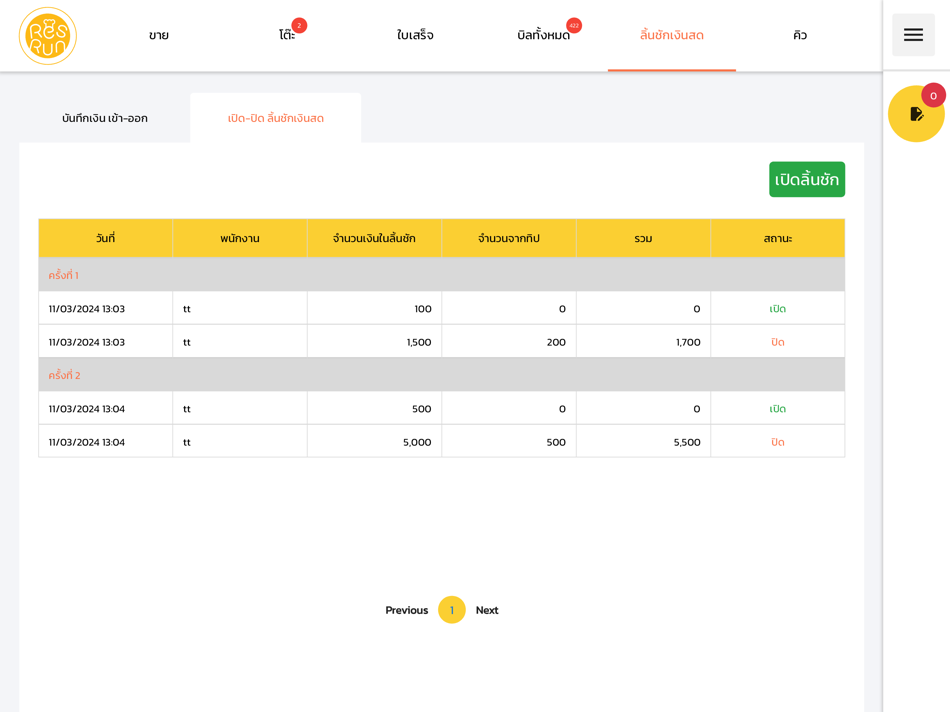Click the ResRun logo

pyautogui.click(x=48, y=36)
